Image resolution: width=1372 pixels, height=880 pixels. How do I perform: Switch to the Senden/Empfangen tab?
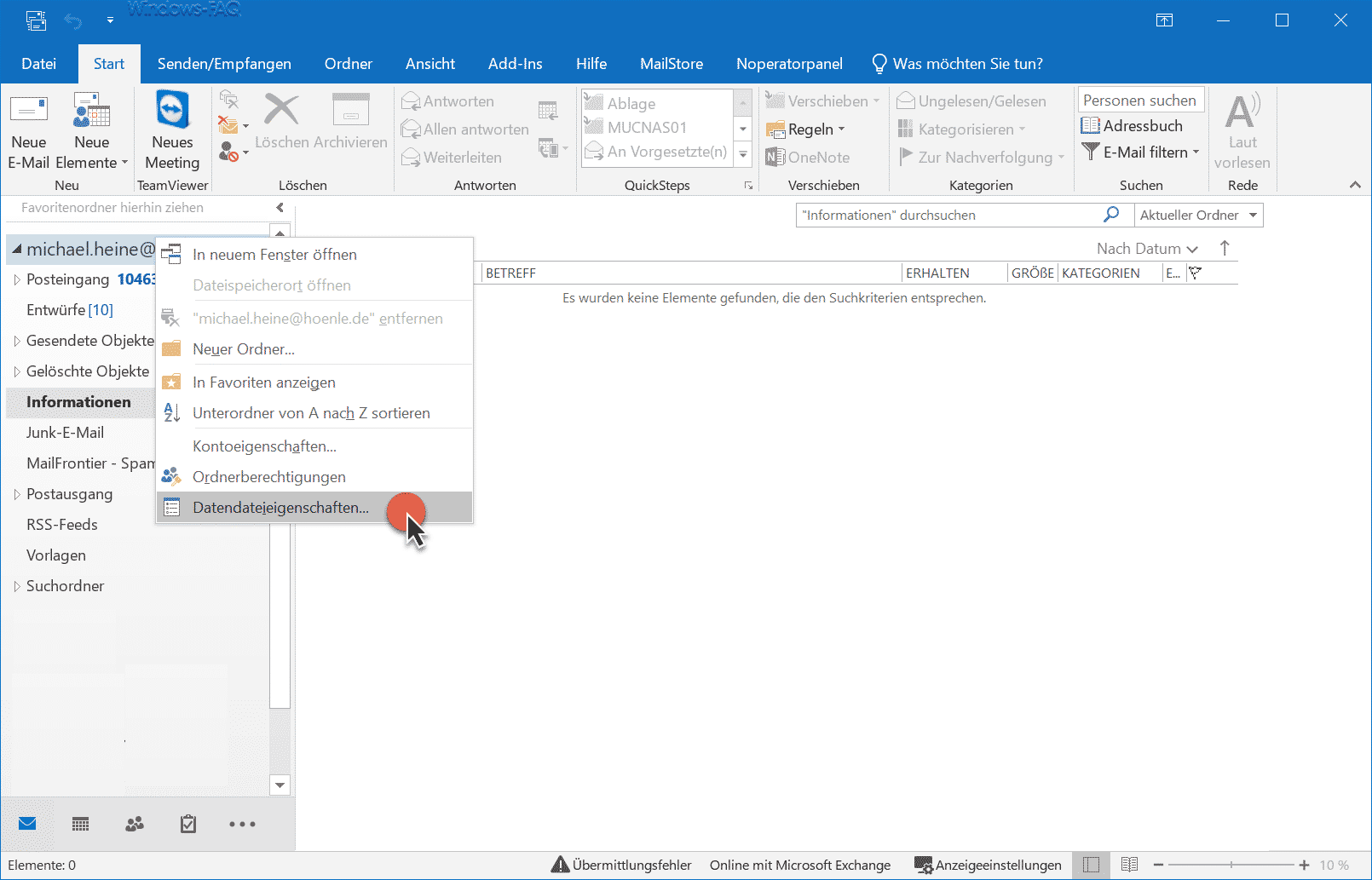224,64
